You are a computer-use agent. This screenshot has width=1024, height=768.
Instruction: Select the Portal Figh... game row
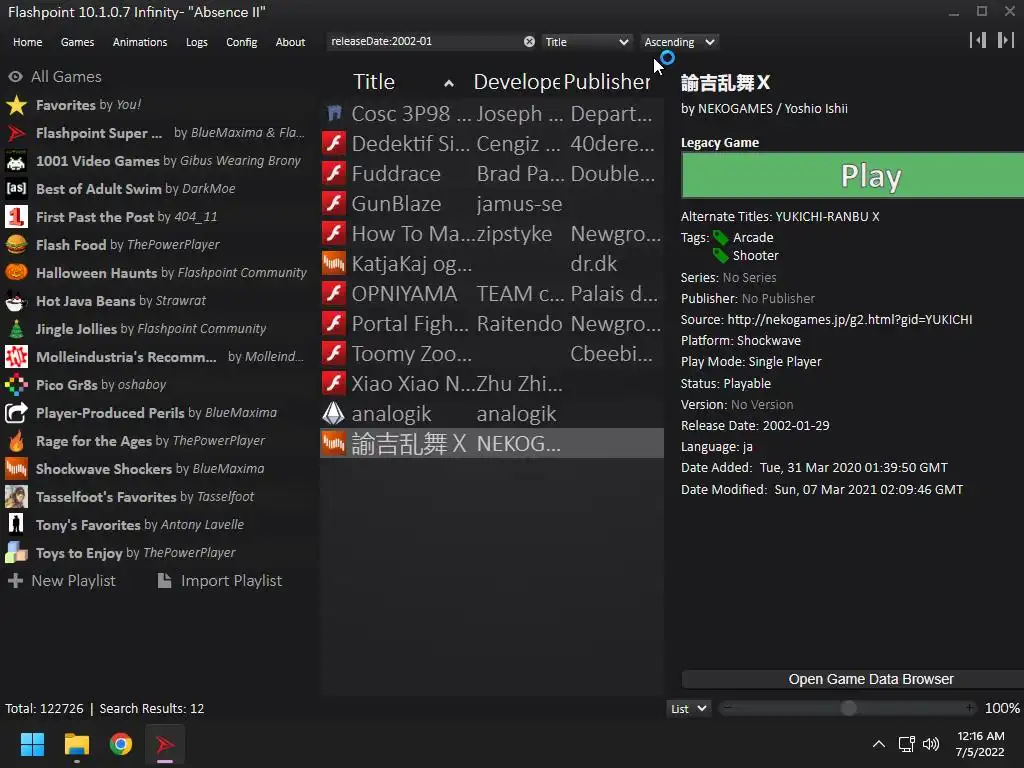click(492, 324)
